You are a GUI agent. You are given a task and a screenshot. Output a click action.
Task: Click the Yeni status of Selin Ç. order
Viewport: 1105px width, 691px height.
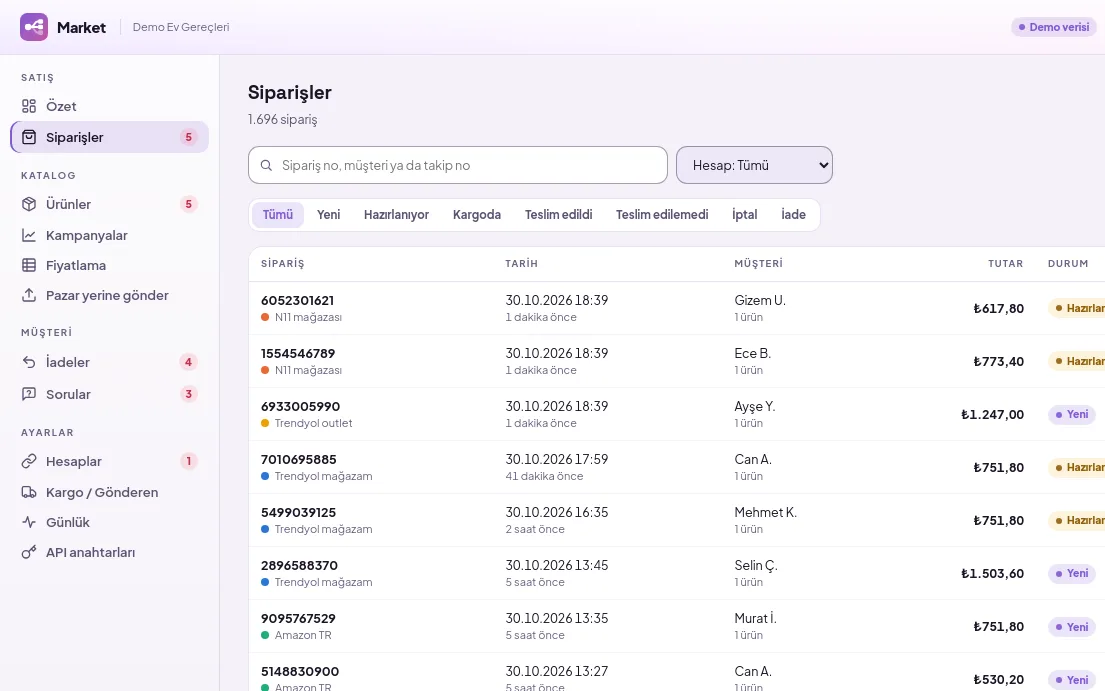point(1072,573)
